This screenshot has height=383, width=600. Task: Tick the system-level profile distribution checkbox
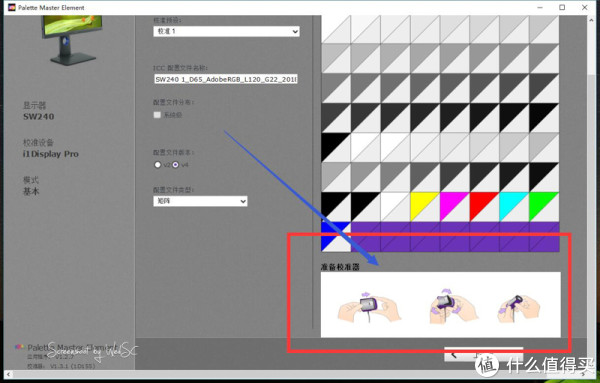(157, 115)
